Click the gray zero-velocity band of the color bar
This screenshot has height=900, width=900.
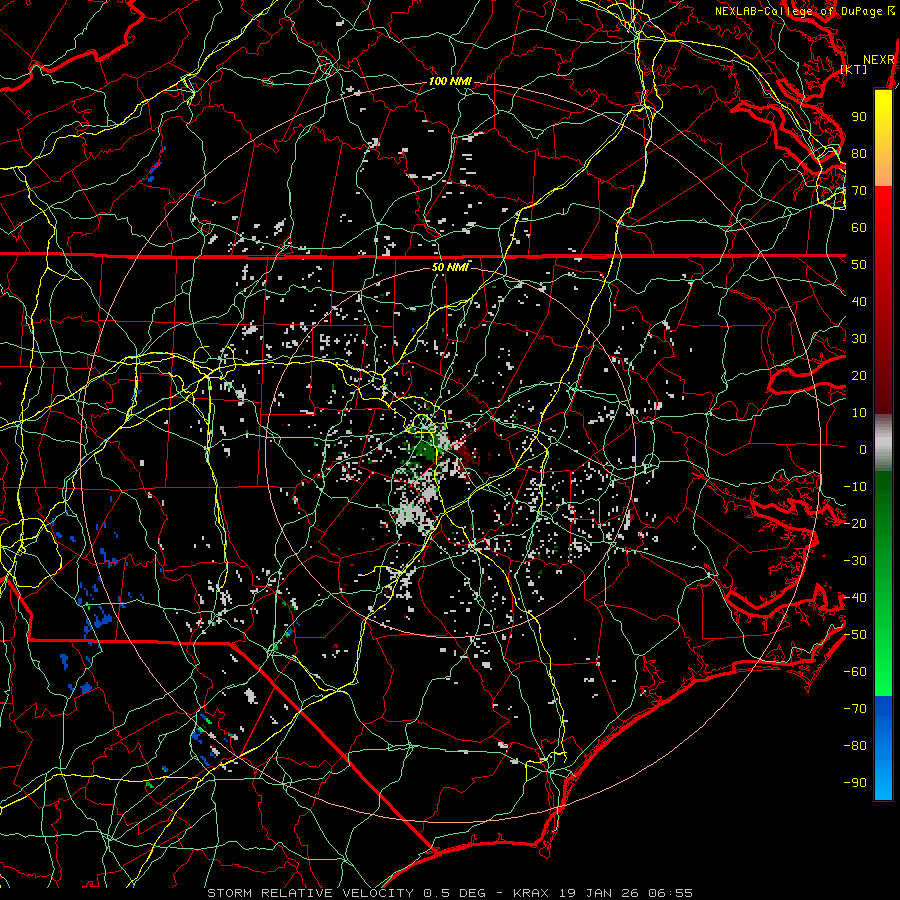pos(883,443)
